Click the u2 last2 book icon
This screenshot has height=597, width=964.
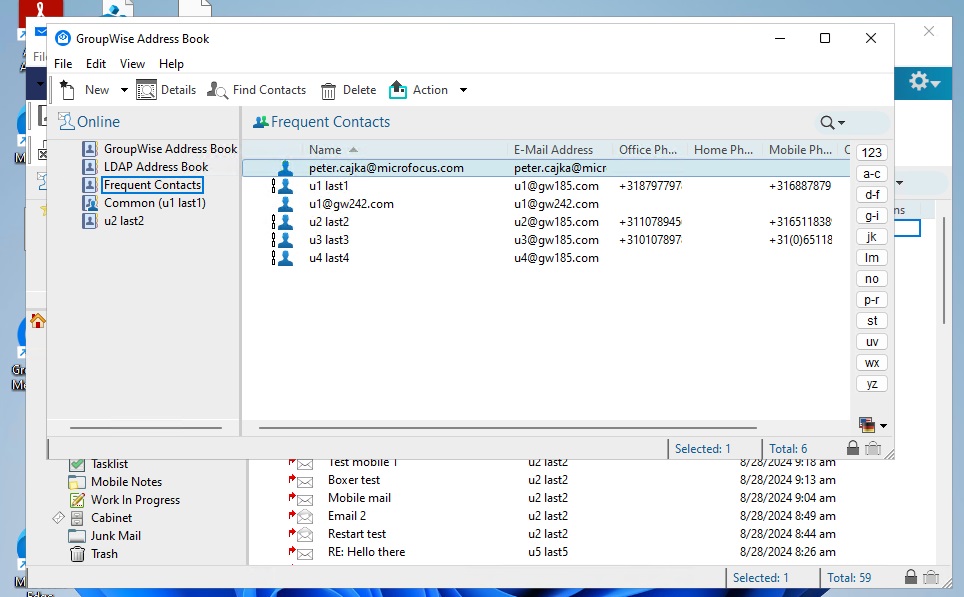coord(90,221)
